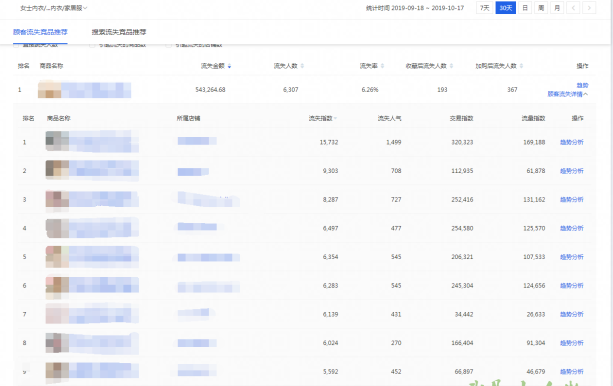613x386 pixels.
Task: Collapse 顾客流失详情 for product 1
Action: 568,94
